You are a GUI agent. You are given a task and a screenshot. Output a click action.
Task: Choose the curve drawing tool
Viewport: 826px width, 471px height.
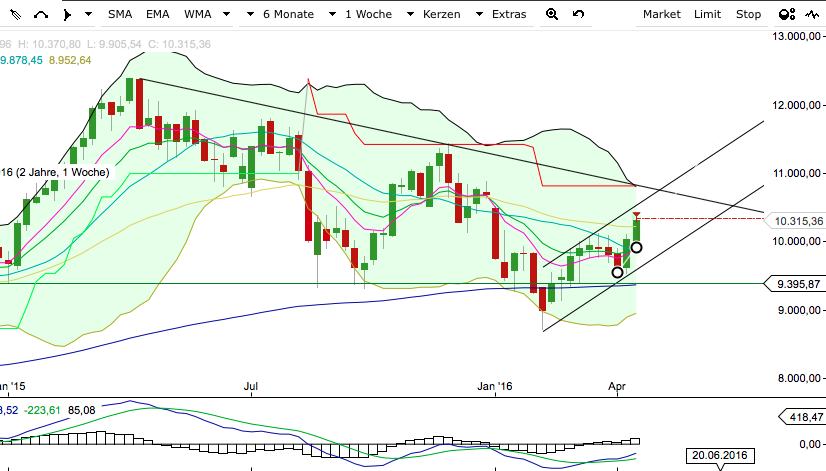click(x=41, y=15)
